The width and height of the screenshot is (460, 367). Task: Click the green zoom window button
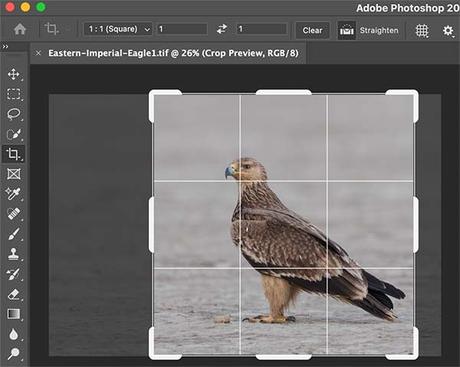(41, 7)
